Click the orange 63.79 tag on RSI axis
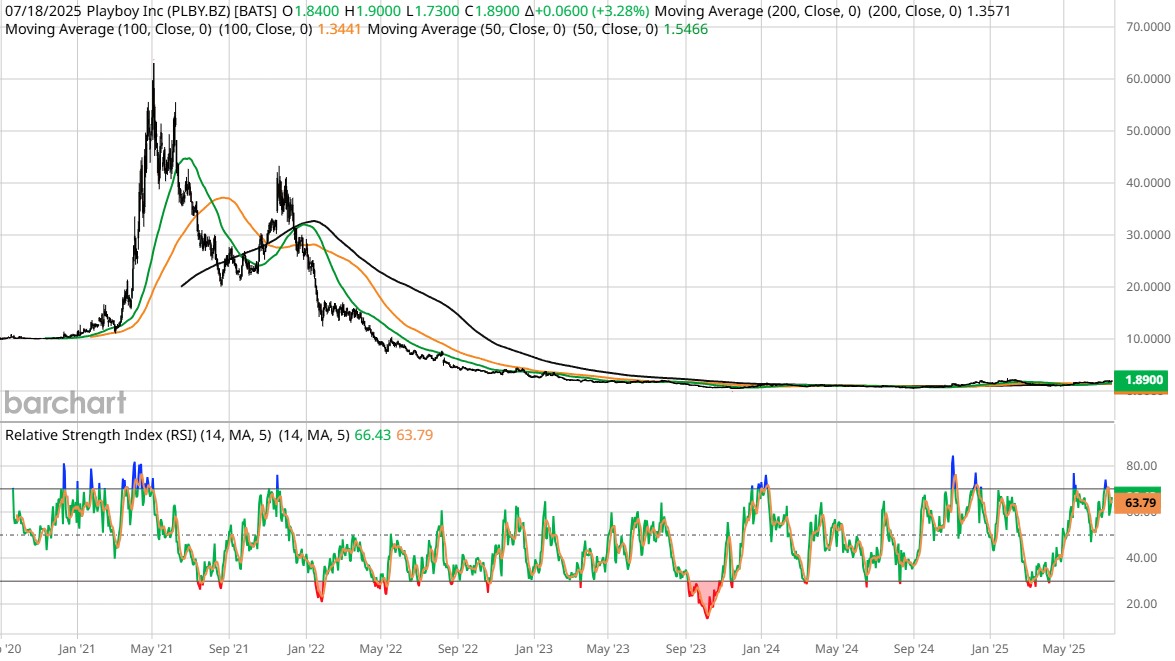The width and height of the screenshot is (1175, 661). (x=1138, y=503)
